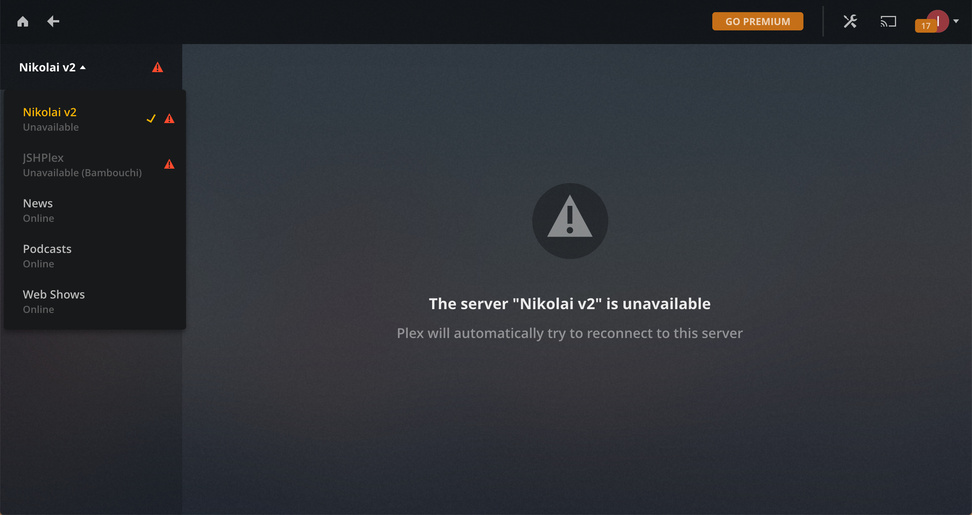
Task: Click the orange 17 notifications badge
Action: pos(926,26)
